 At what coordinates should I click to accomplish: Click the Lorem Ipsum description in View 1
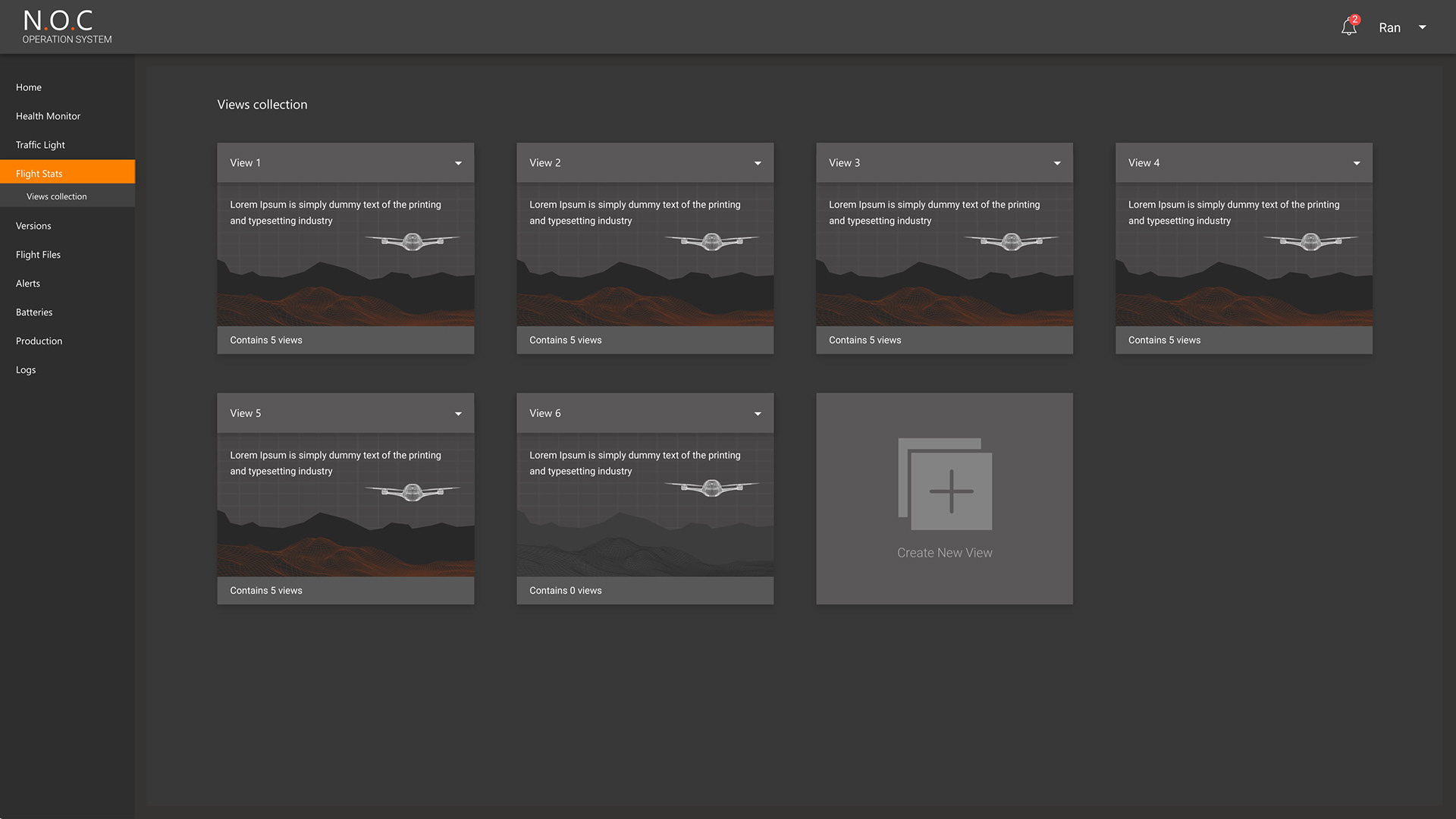(335, 212)
